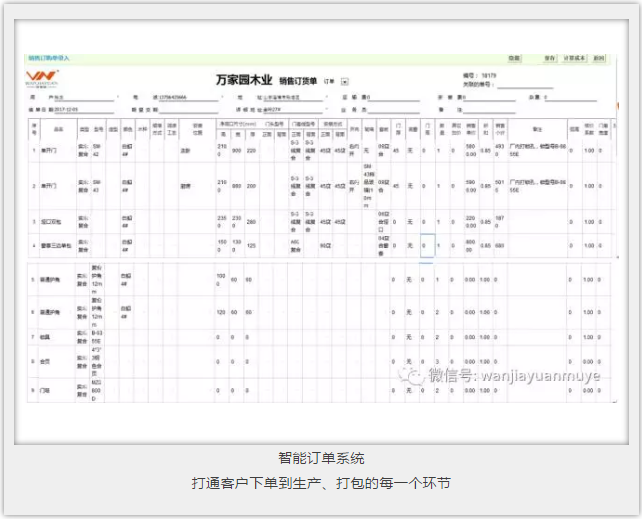Click the 品名 column header
642x519 pixels.
[58, 129]
